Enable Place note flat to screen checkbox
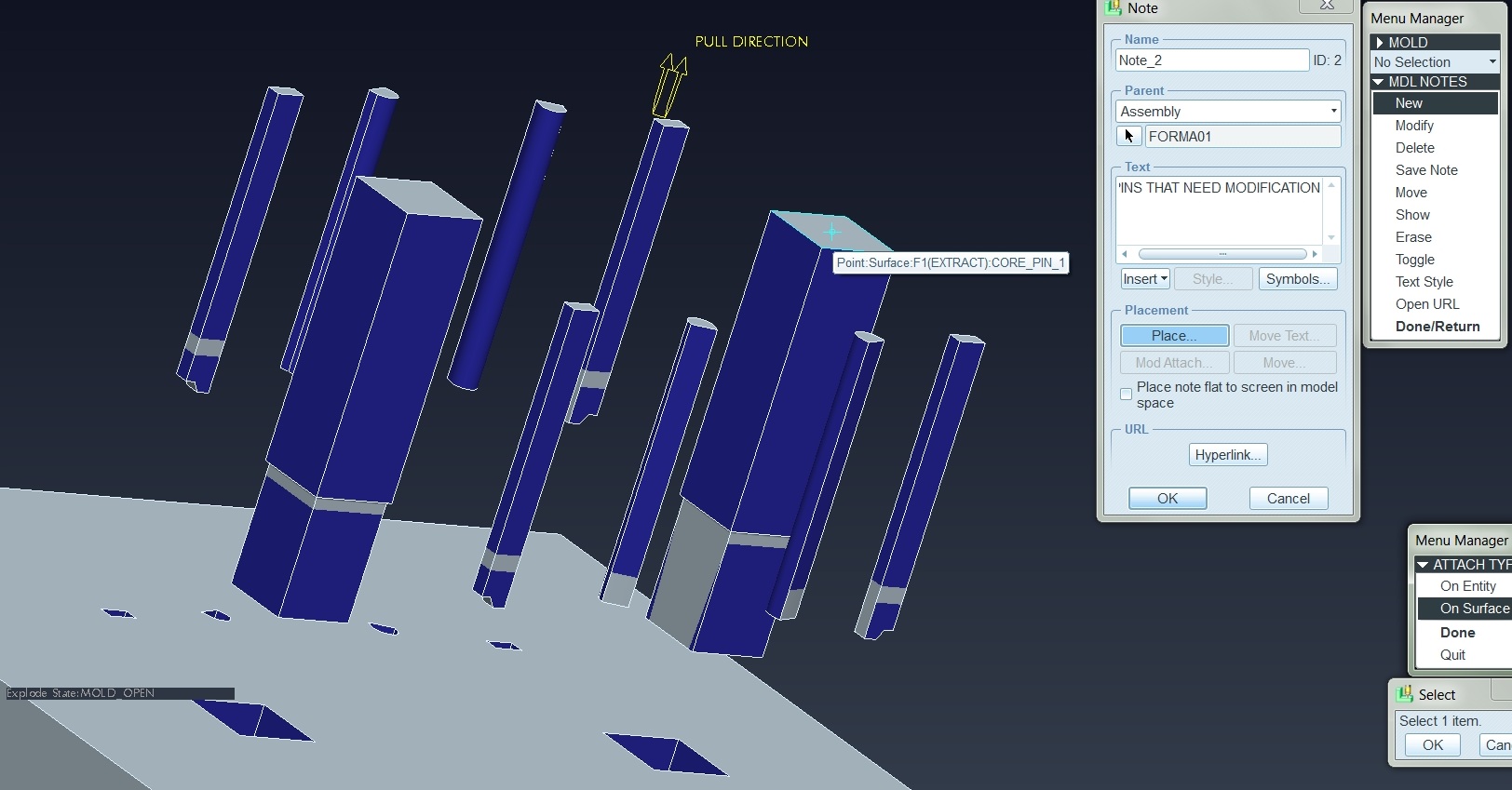This screenshot has width=1512, height=790. point(1126,394)
